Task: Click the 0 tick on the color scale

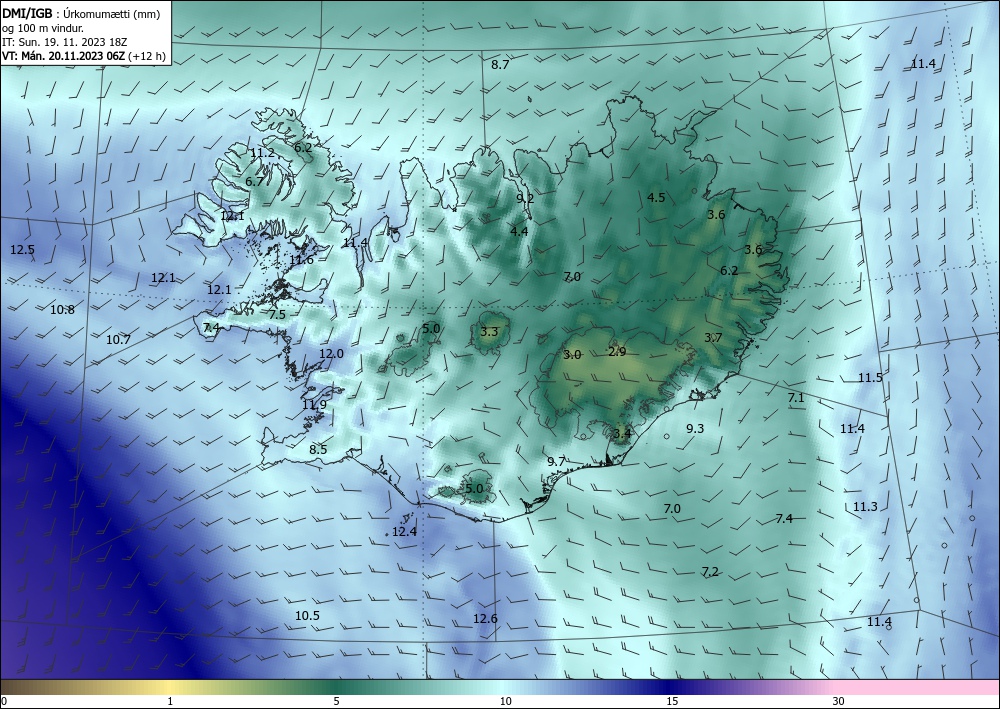Action: [4, 701]
